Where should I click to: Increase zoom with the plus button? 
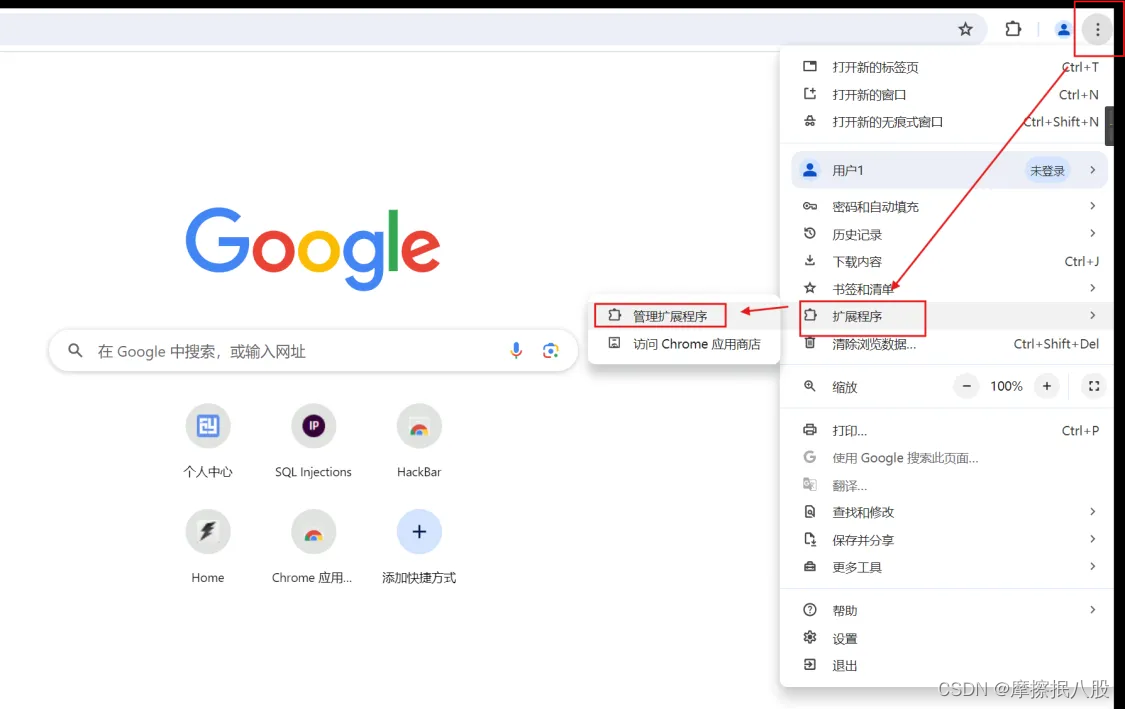pyautogui.click(x=1047, y=386)
